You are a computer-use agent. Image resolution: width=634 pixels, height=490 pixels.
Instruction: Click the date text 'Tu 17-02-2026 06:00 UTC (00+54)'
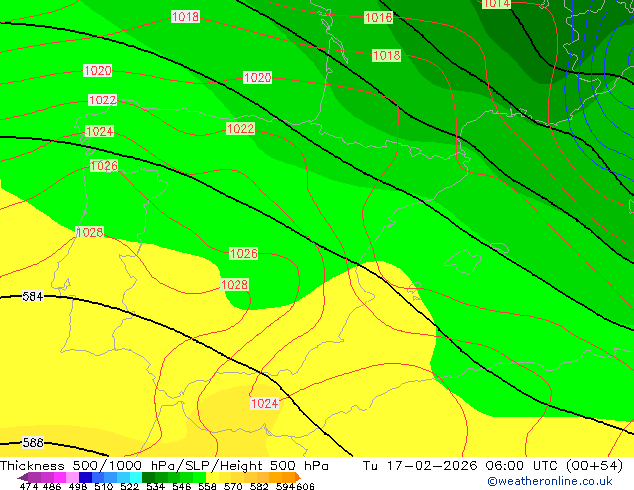pyautogui.click(x=492, y=466)
